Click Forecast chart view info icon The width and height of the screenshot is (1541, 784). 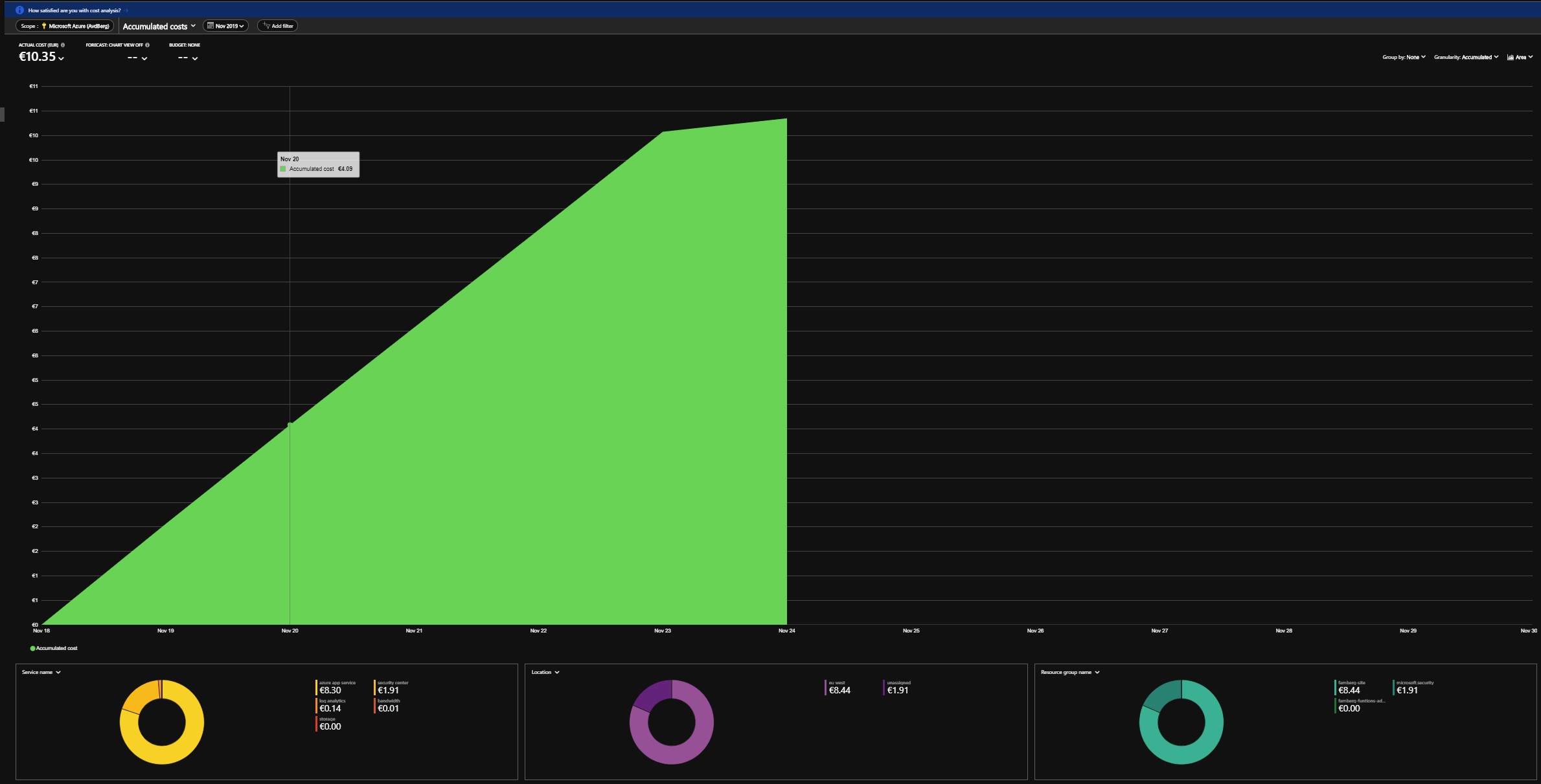[148, 45]
